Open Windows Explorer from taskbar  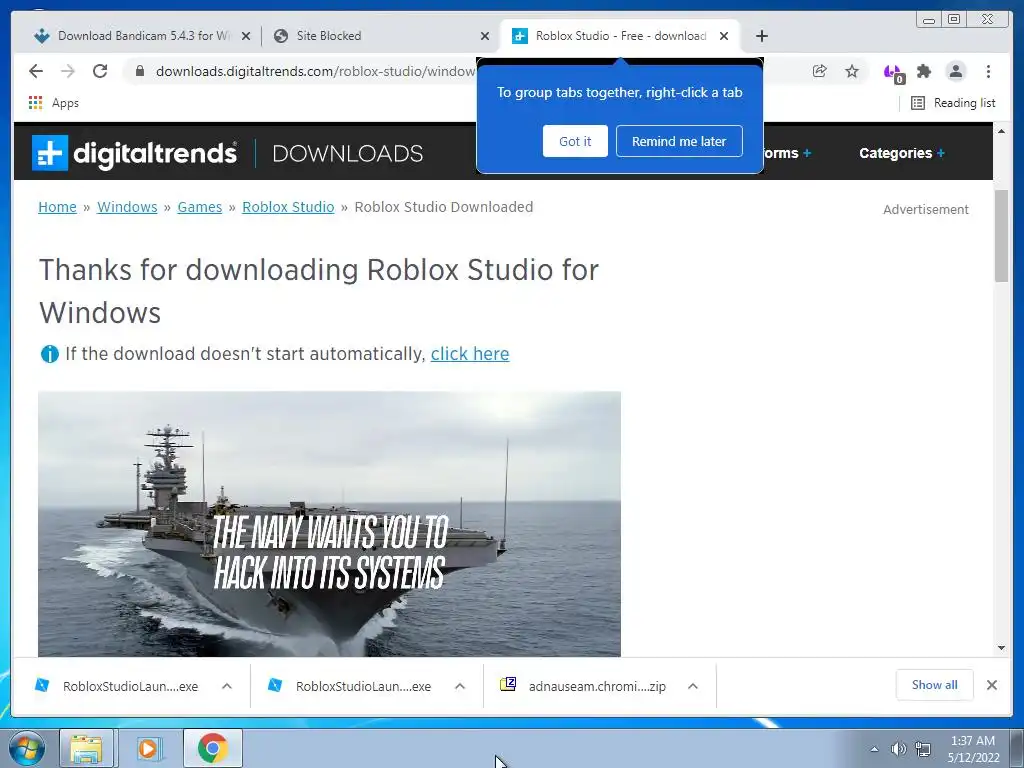pyautogui.click(x=86, y=748)
